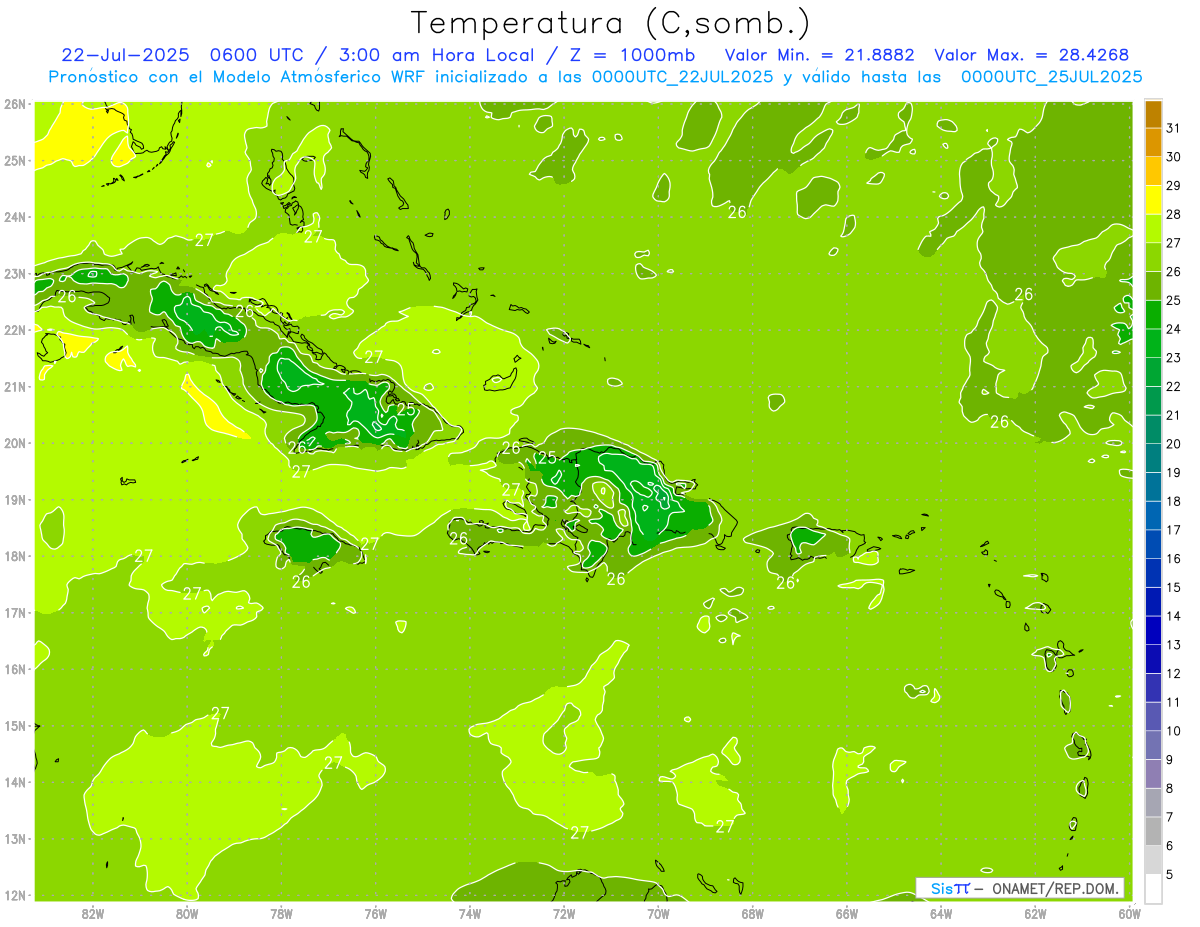The image size is (1200, 927).
Task: Click the 66W longitude axis label
Action: [846, 913]
